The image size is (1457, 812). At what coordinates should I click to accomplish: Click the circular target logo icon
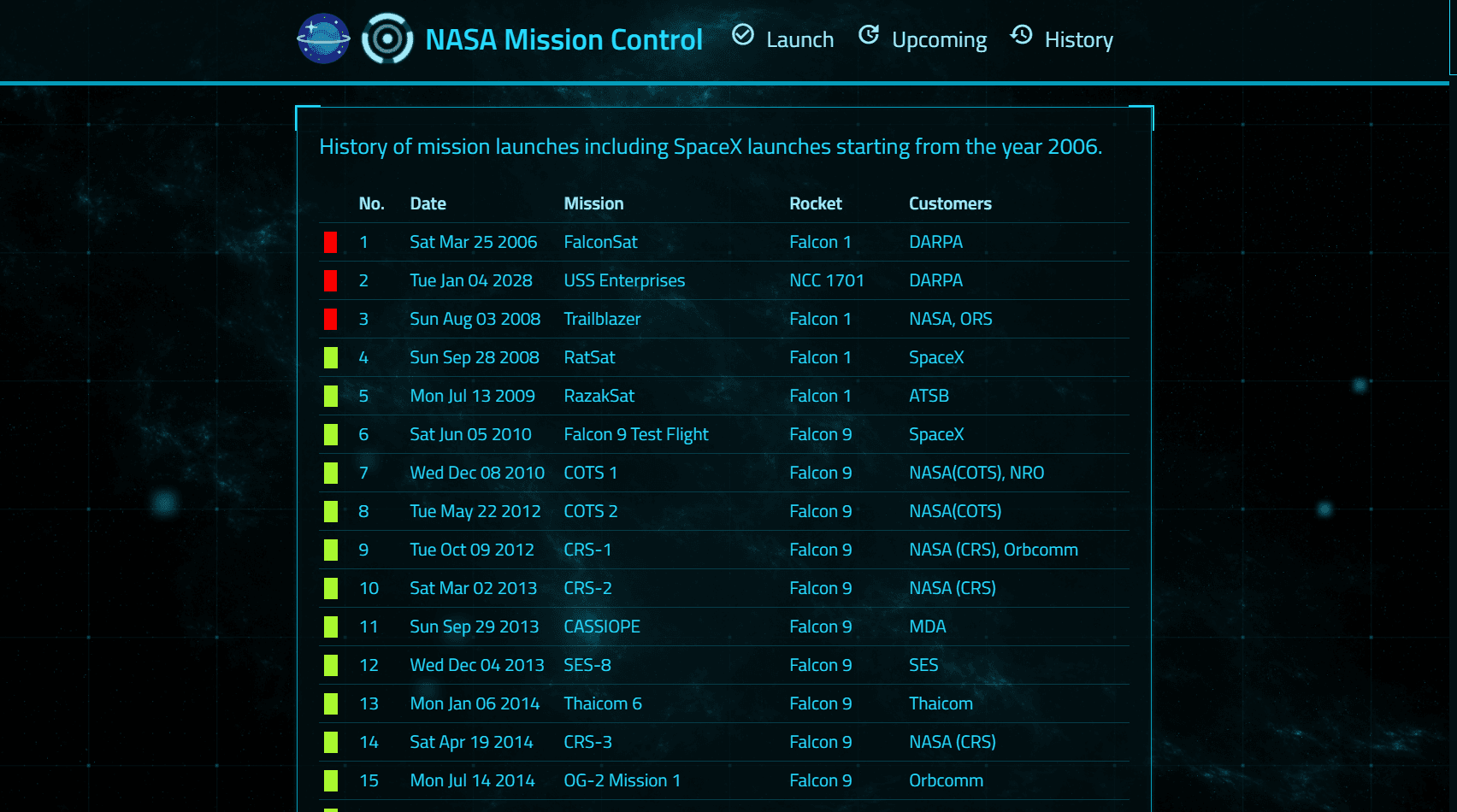point(386,38)
